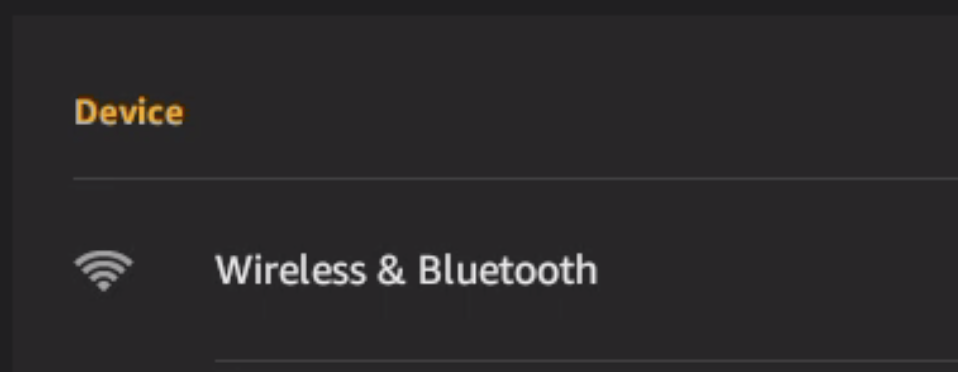Viewport: 958px width, 372px height.
Task: Open wireless settings via the Wi-Fi icon
Action: (103, 270)
